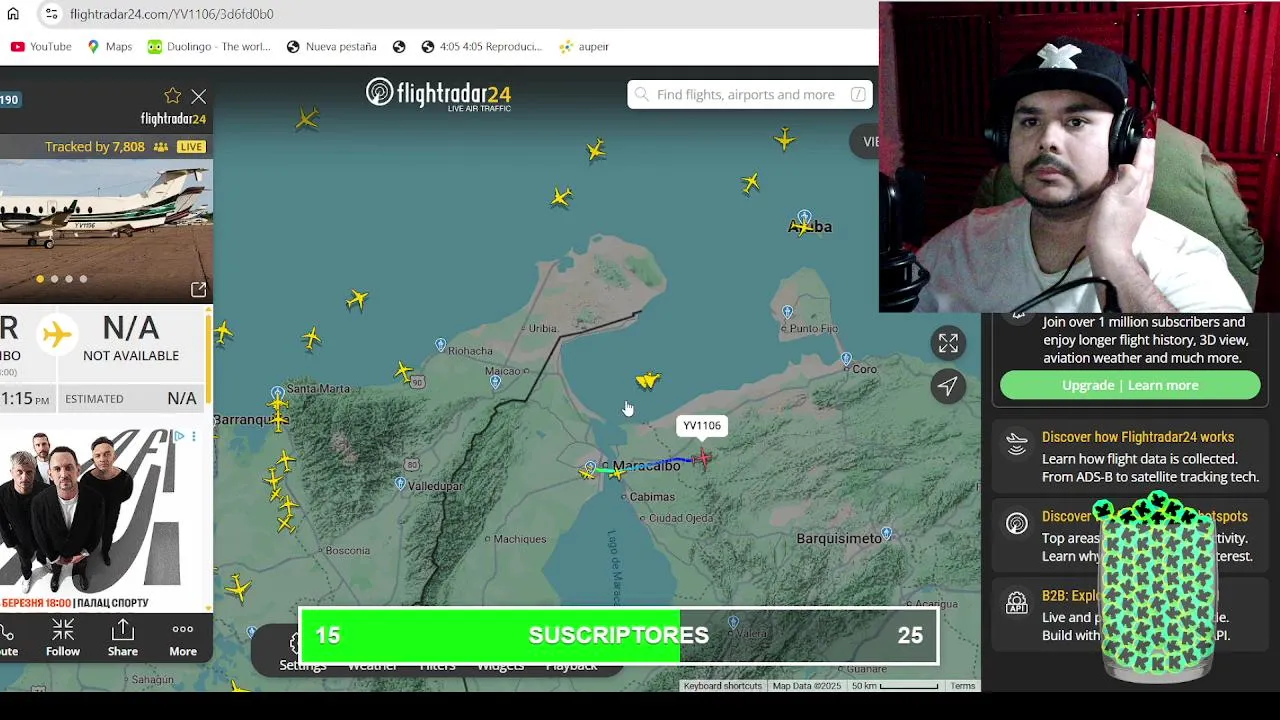
Task: Click the locate me arrow icon
Action: [x=948, y=386]
